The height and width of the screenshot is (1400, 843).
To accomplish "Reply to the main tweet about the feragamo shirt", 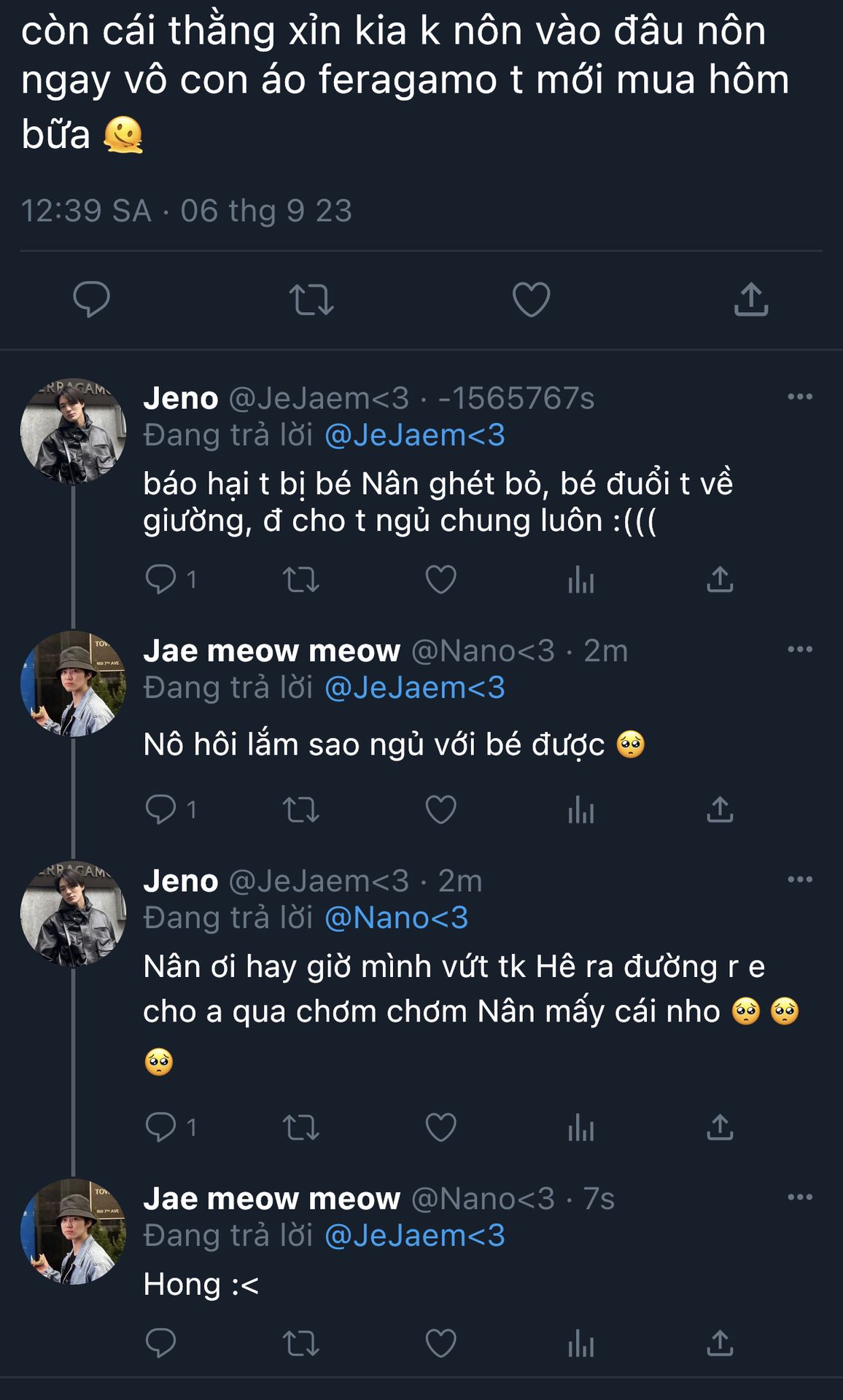I will click(92, 299).
